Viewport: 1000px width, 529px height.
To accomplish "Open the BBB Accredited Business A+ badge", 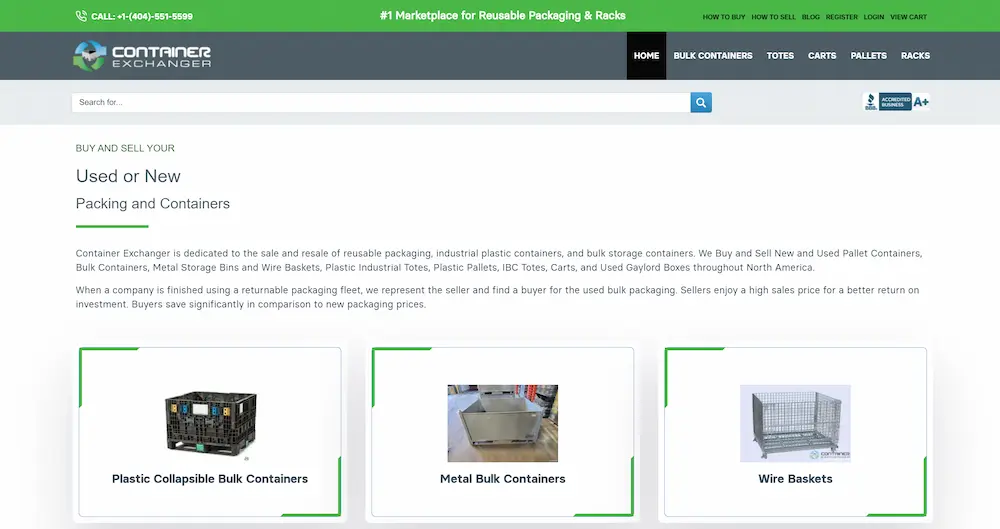I will [x=896, y=101].
